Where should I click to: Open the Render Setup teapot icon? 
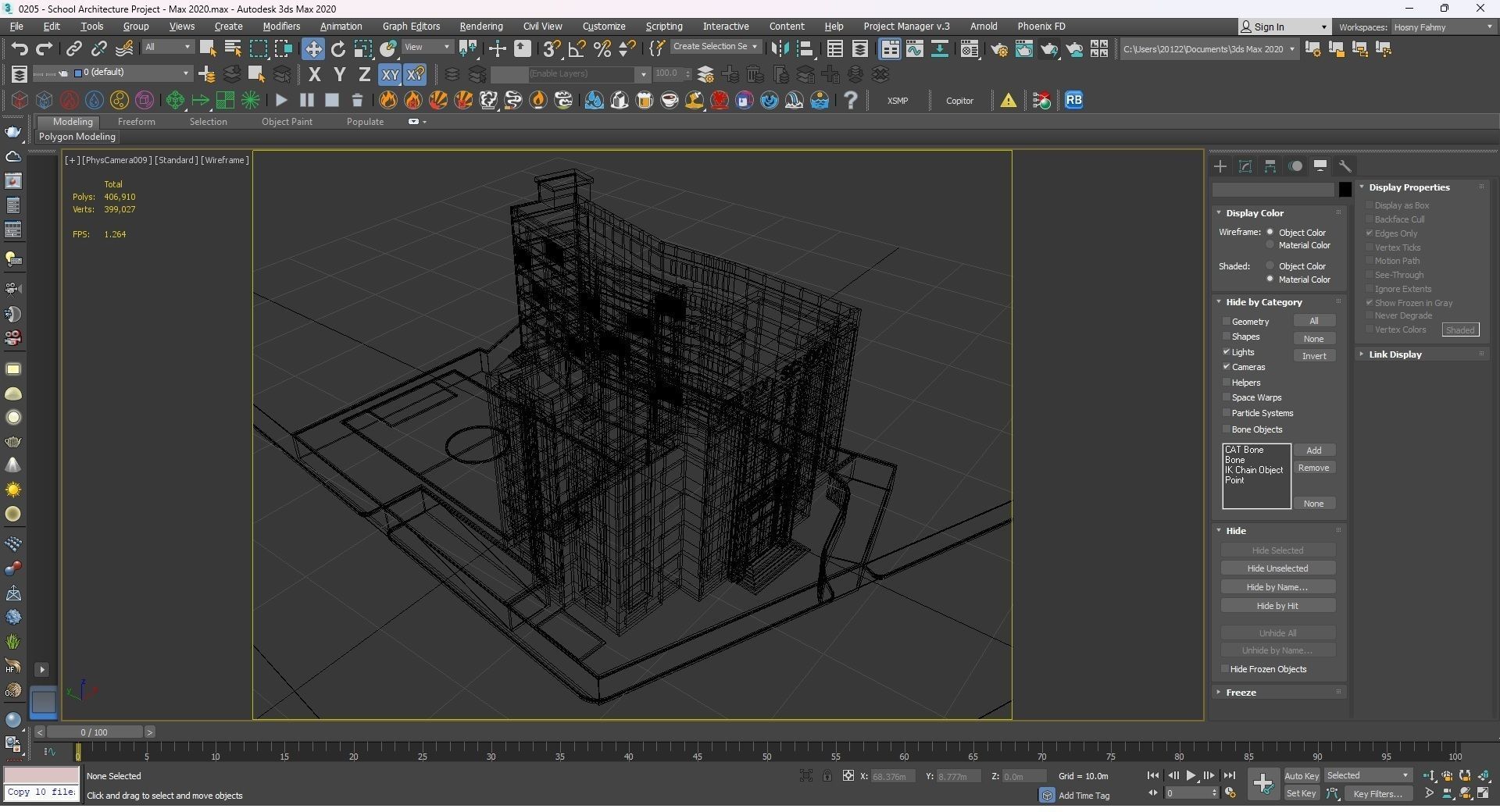pos(999,48)
